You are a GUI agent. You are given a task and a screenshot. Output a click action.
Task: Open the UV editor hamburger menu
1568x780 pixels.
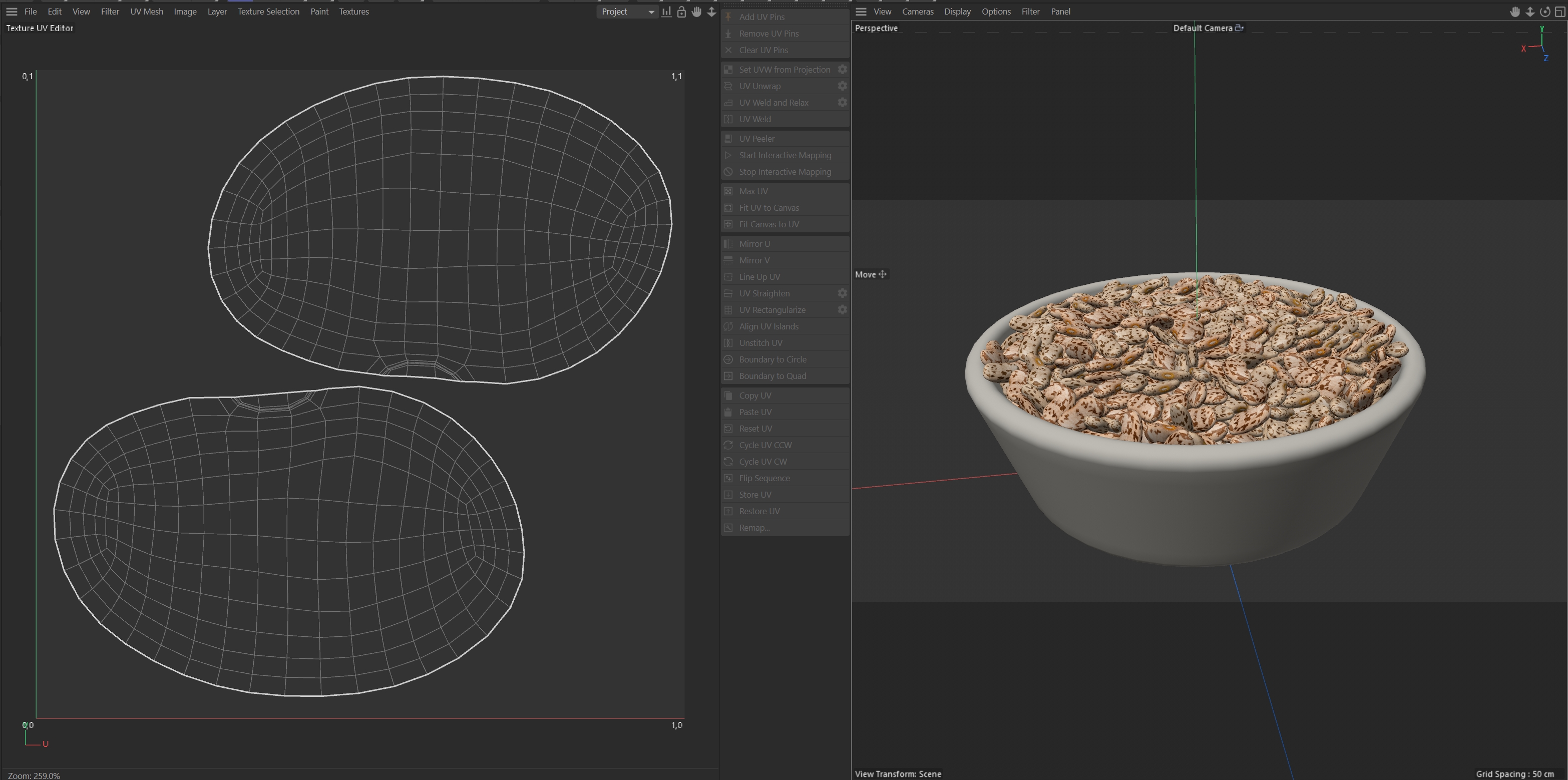[12, 12]
